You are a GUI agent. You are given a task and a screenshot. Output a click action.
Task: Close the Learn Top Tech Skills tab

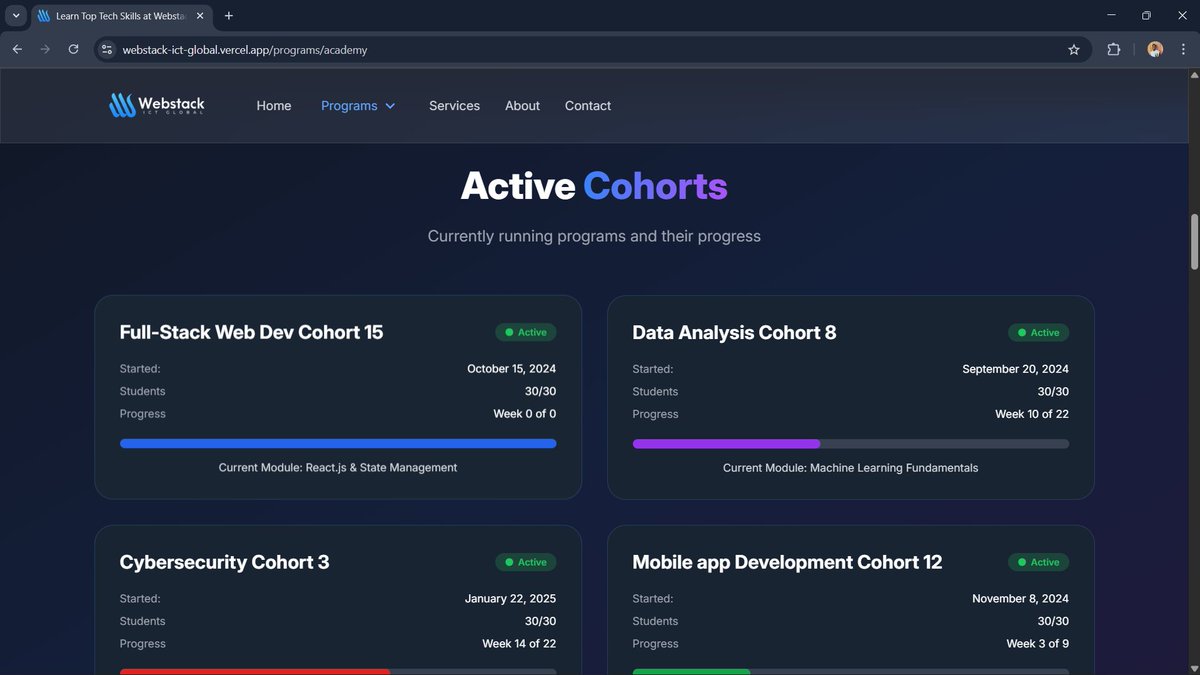[x=201, y=16]
